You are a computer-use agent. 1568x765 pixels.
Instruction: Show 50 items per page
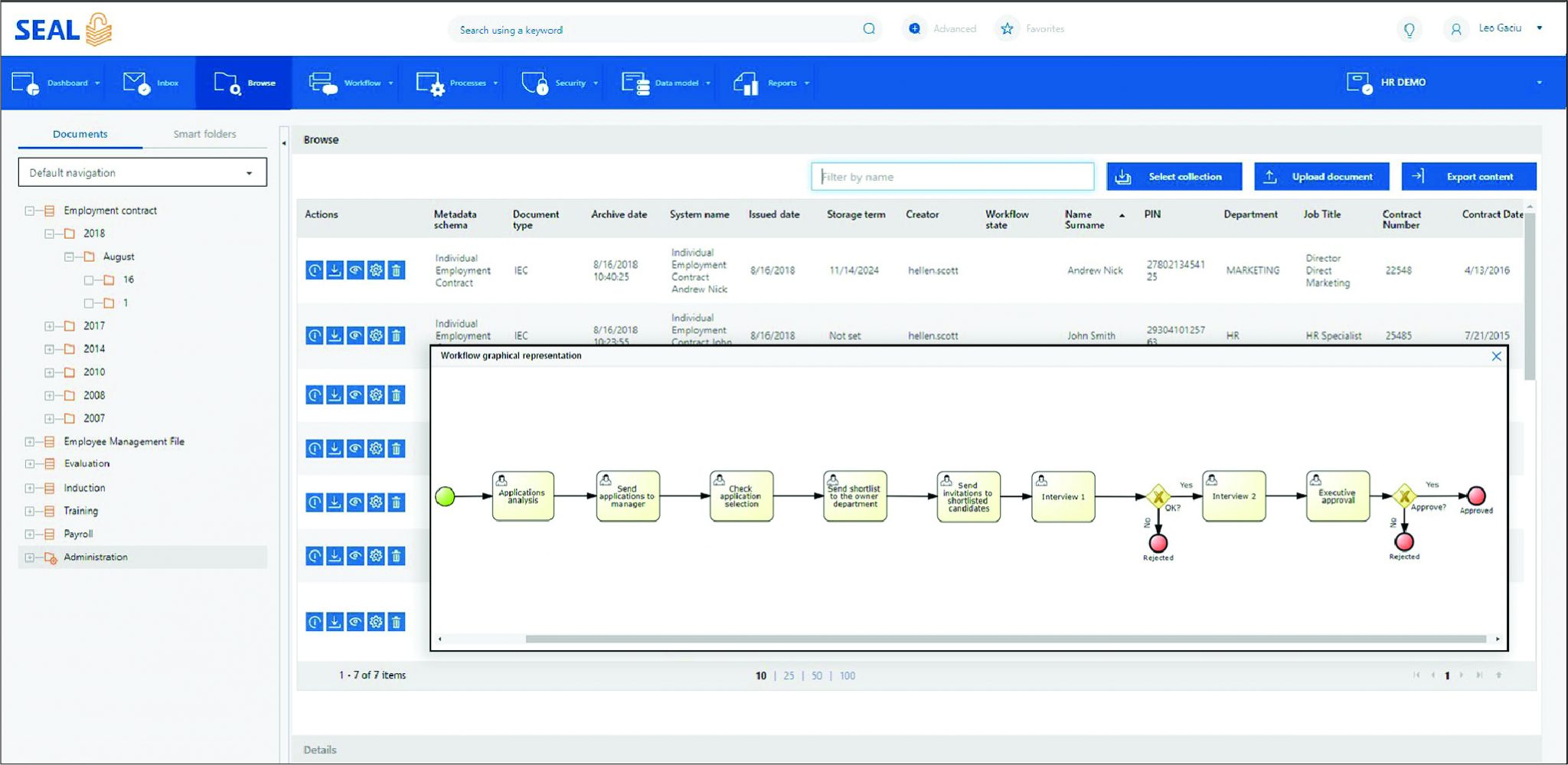817,675
